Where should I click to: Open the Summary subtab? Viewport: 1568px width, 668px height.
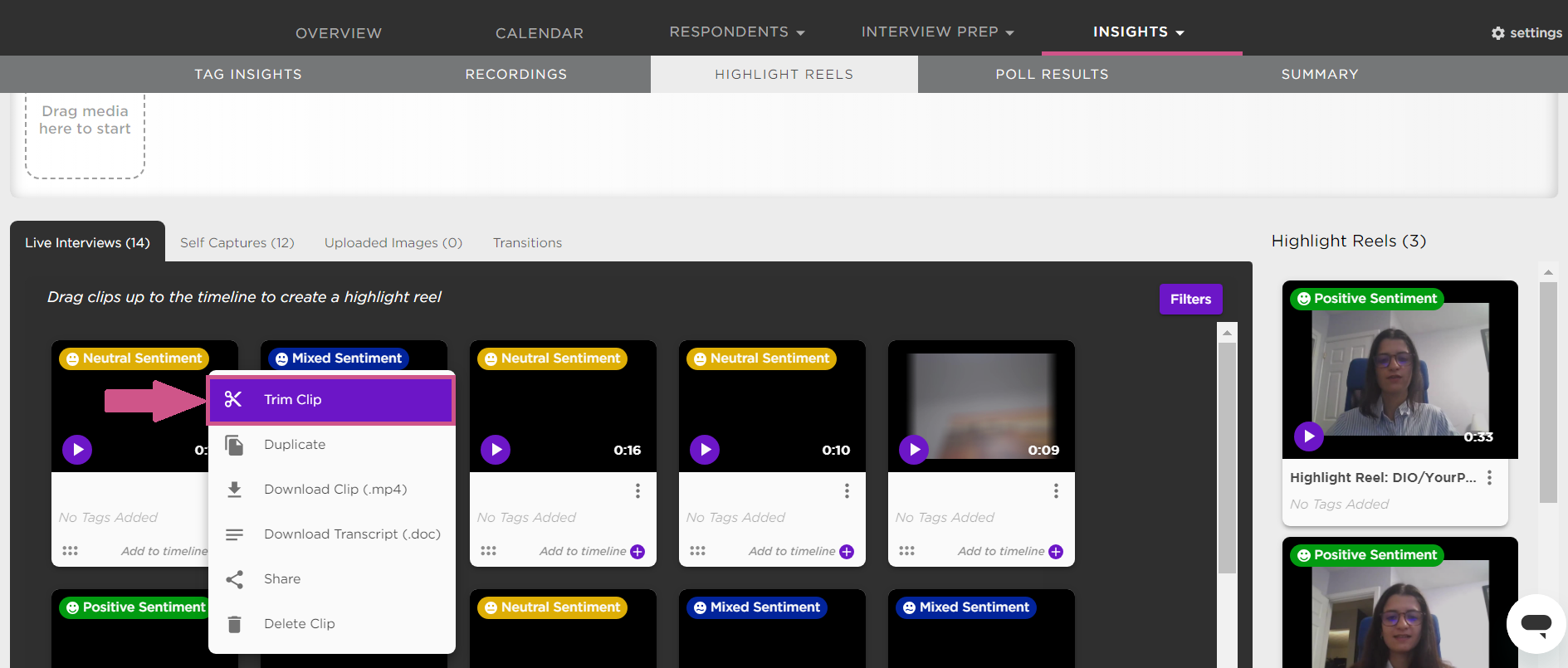pos(1320,74)
